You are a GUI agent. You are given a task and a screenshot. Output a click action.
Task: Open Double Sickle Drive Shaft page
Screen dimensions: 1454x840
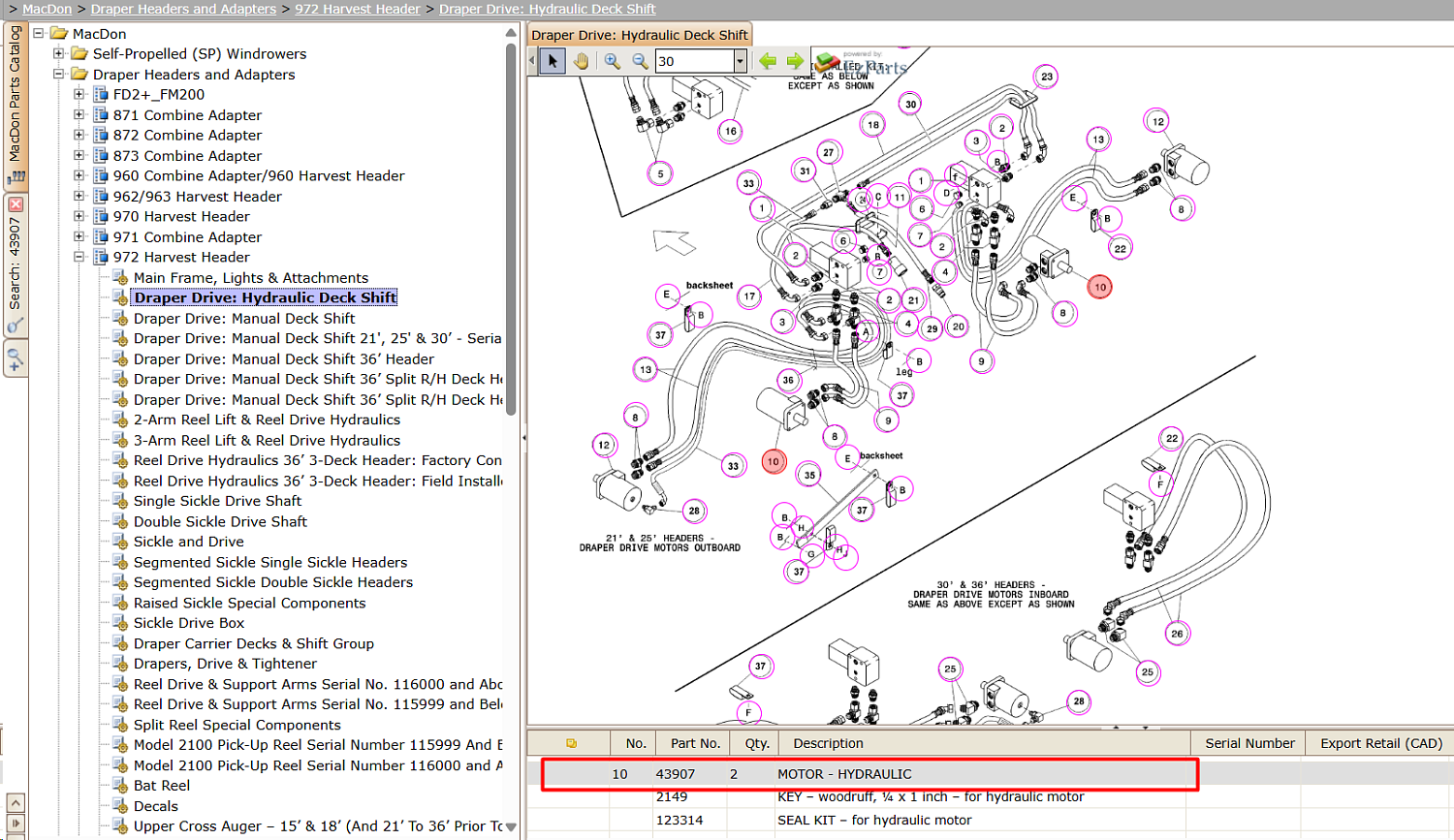pyautogui.click(x=220, y=521)
